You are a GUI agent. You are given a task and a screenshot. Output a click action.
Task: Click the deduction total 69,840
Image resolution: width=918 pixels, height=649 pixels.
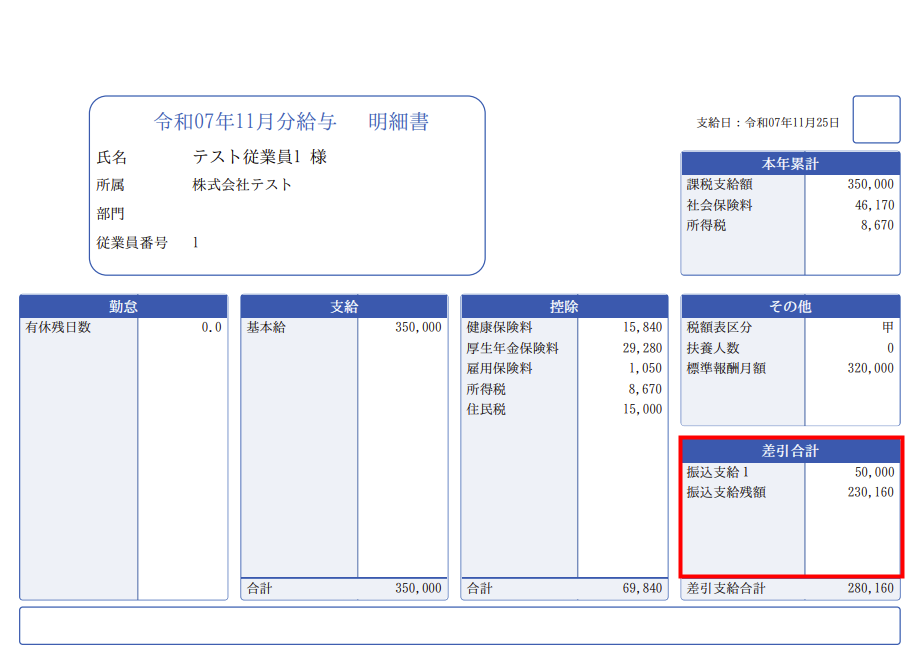pos(642,589)
